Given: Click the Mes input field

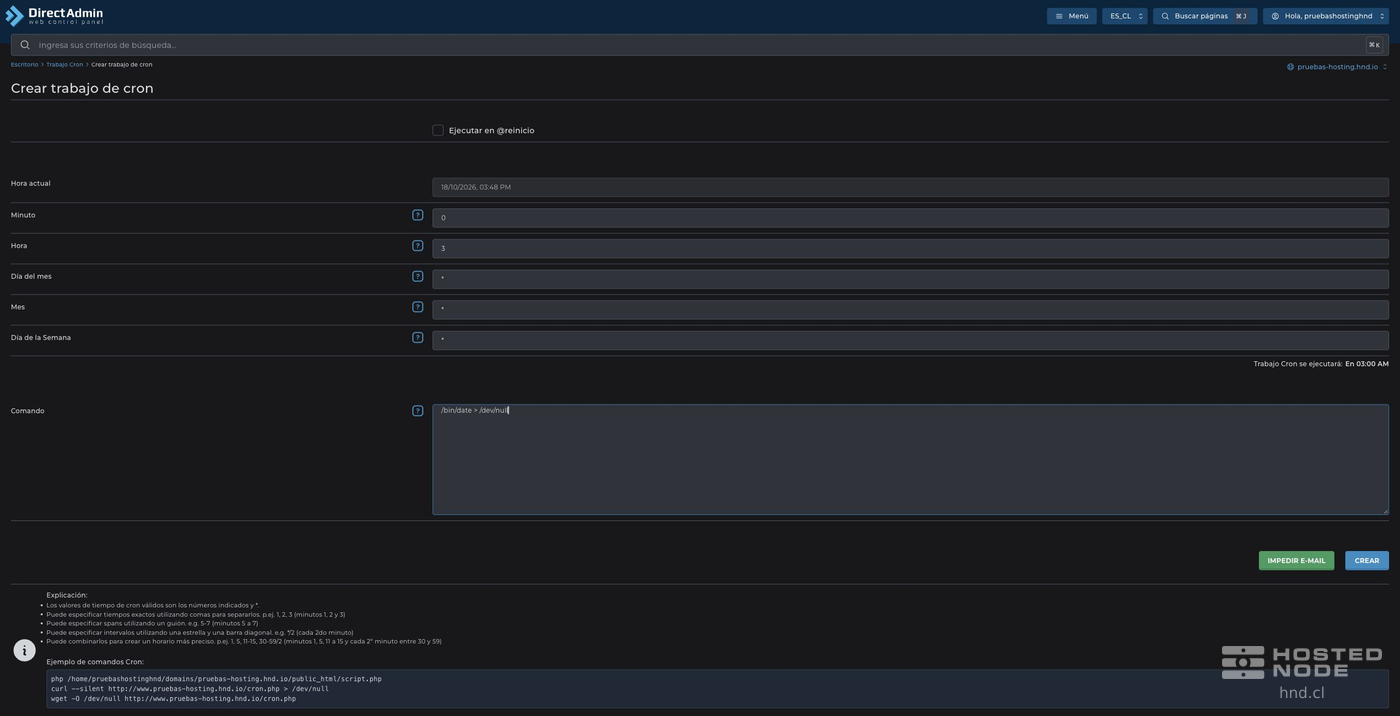Looking at the screenshot, I should click(910, 309).
